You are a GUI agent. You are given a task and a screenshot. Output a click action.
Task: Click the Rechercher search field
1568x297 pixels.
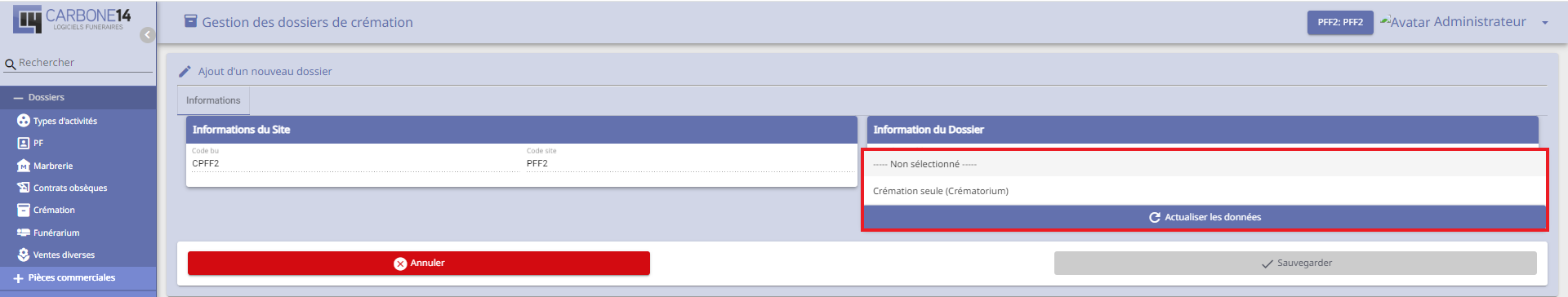pyautogui.click(x=85, y=63)
